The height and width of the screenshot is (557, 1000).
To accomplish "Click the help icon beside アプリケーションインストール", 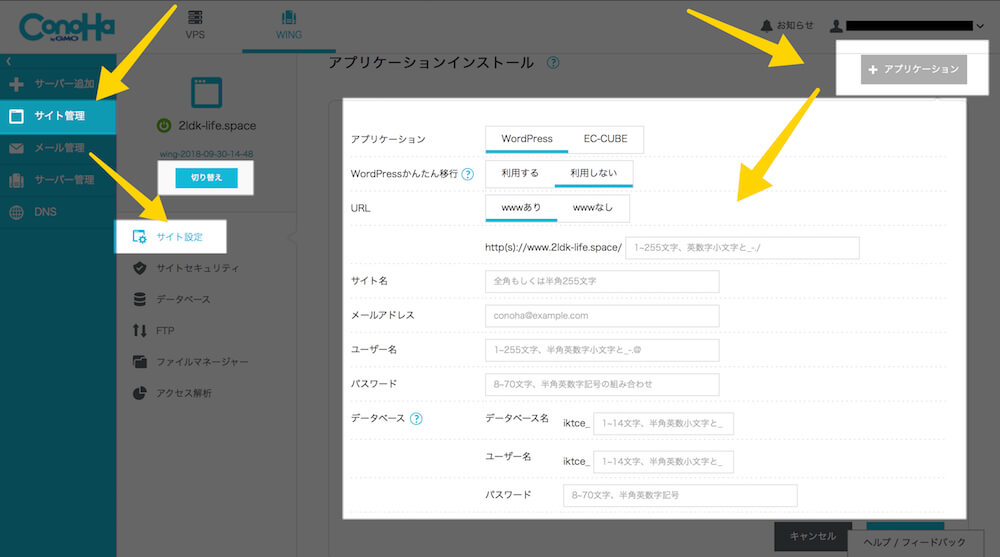I will [x=553, y=63].
